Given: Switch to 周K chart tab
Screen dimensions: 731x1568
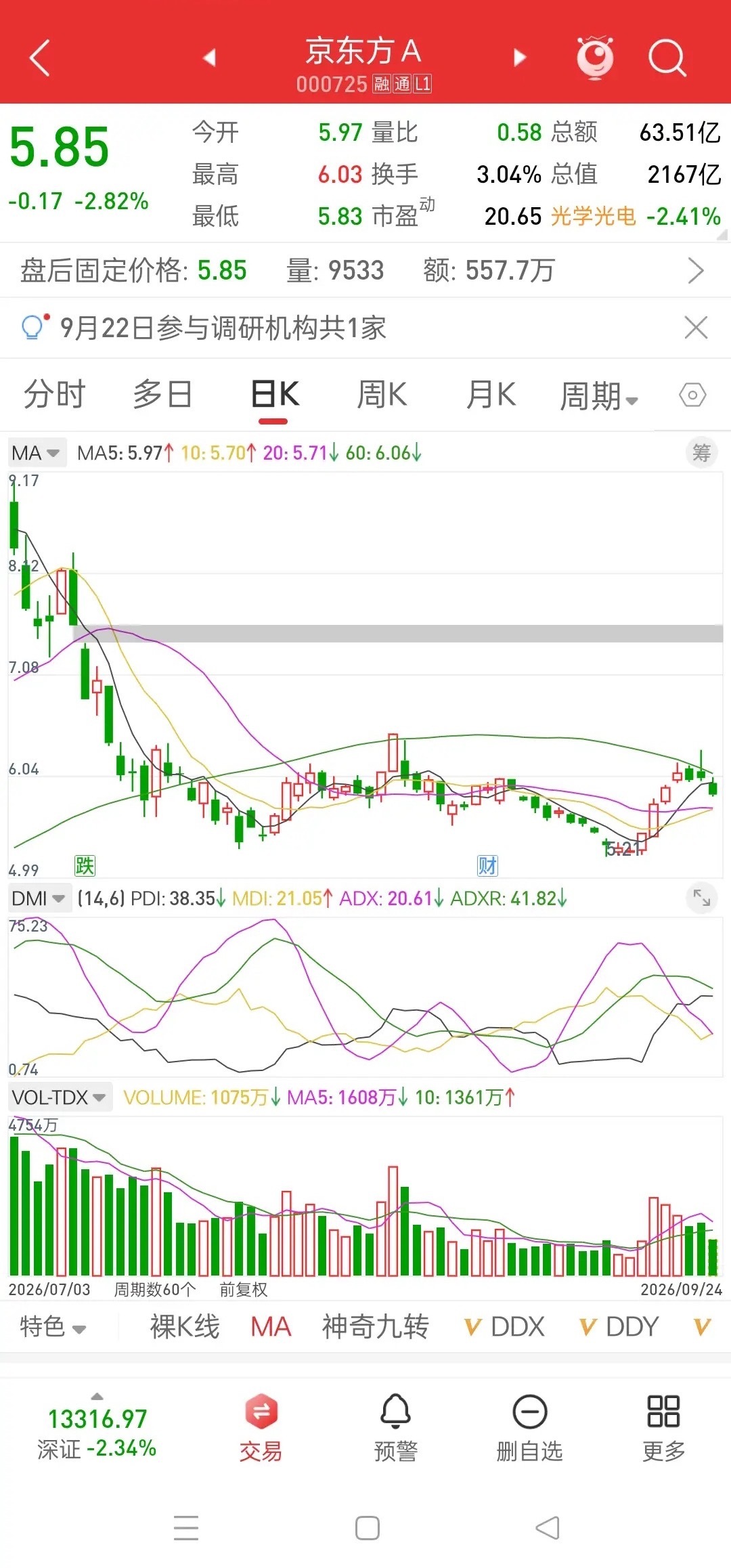Looking at the screenshot, I should [x=382, y=395].
